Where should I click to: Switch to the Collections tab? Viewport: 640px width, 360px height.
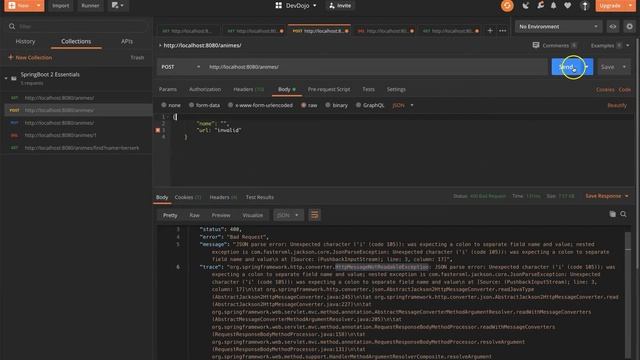point(76,41)
